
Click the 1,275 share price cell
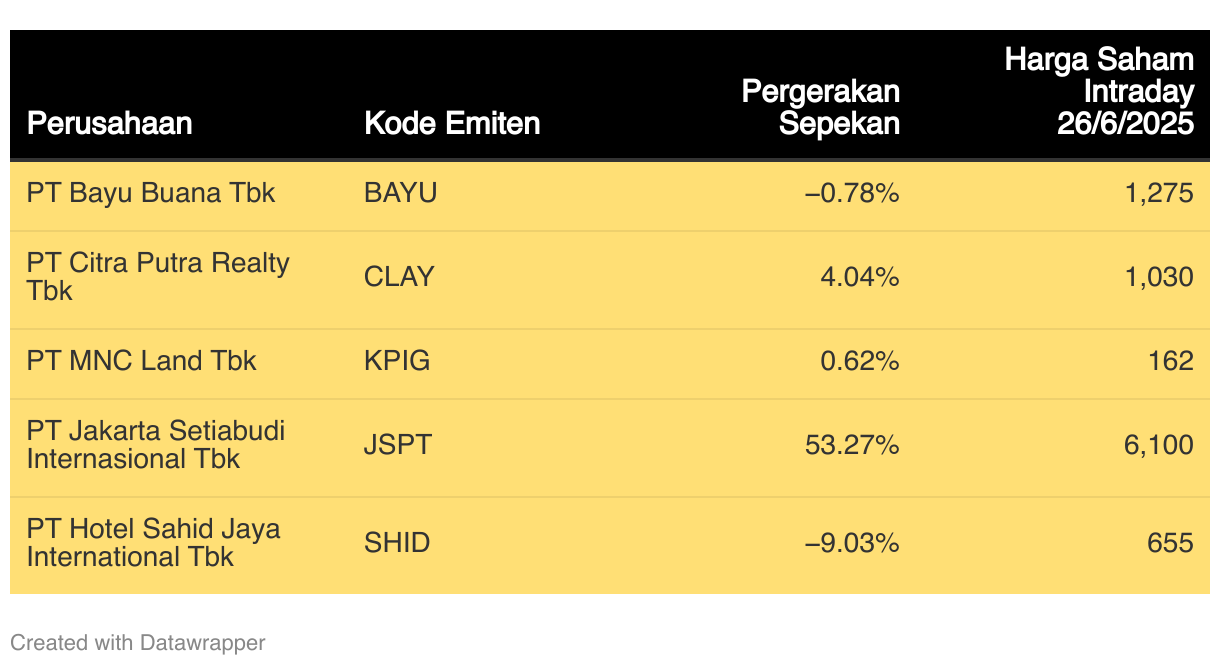click(x=1159, y=193)
